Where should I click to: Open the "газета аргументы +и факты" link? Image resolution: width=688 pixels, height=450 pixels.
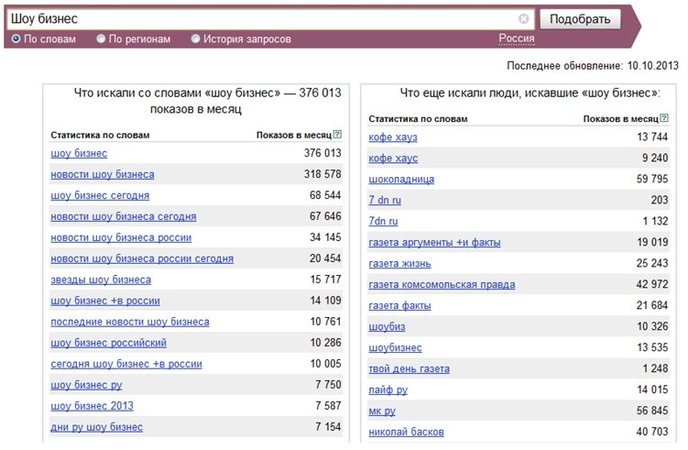[x=434, y=243]
